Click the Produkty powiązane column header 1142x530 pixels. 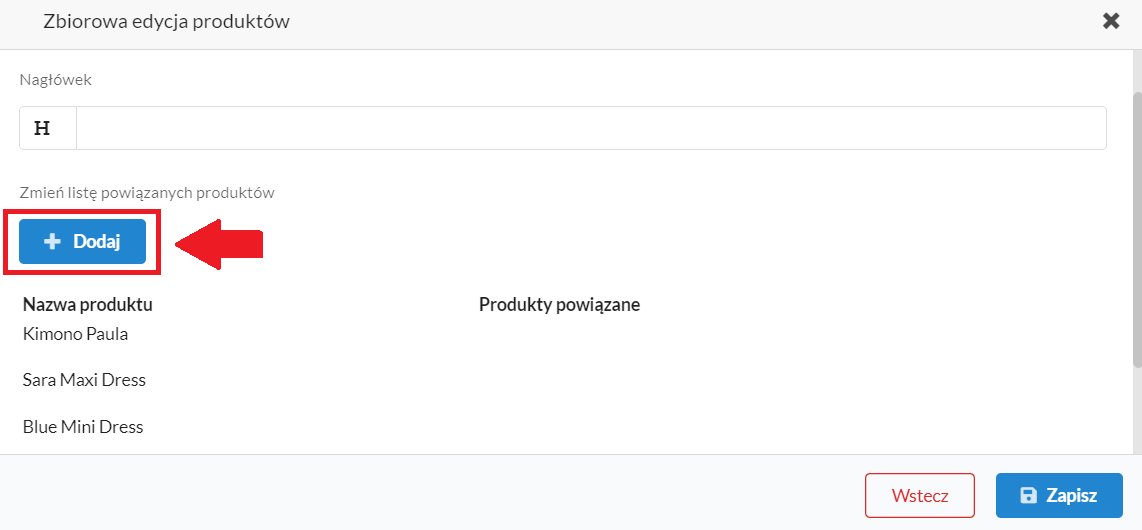click(559, 304)
